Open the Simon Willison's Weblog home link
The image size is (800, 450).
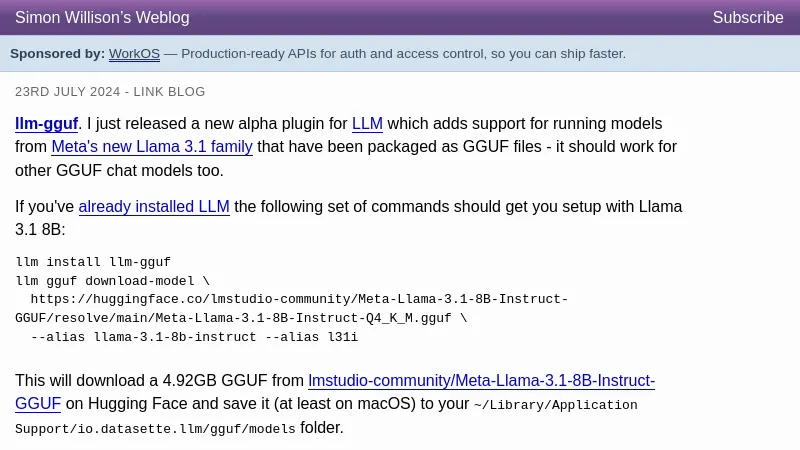tap(102, 18)
